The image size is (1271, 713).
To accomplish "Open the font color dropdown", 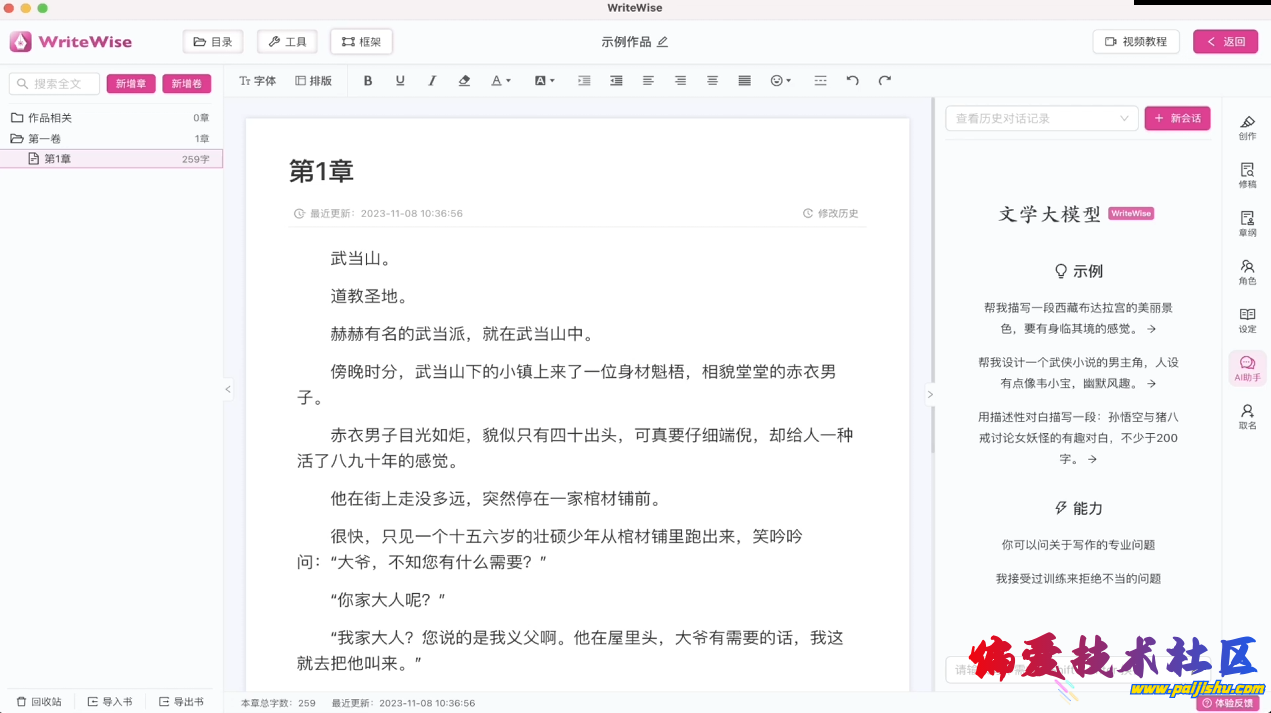I will (500, 81).
